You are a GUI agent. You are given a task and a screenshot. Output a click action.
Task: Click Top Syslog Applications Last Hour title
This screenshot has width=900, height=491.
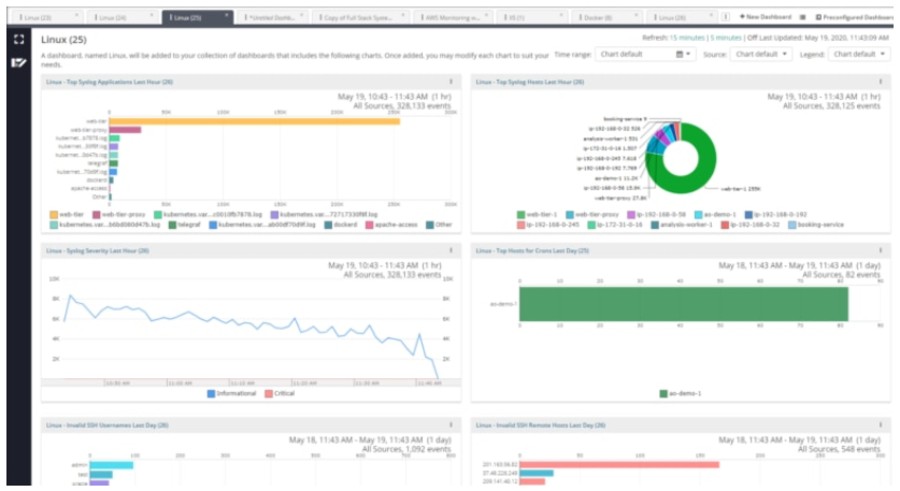tap(110, 82)
